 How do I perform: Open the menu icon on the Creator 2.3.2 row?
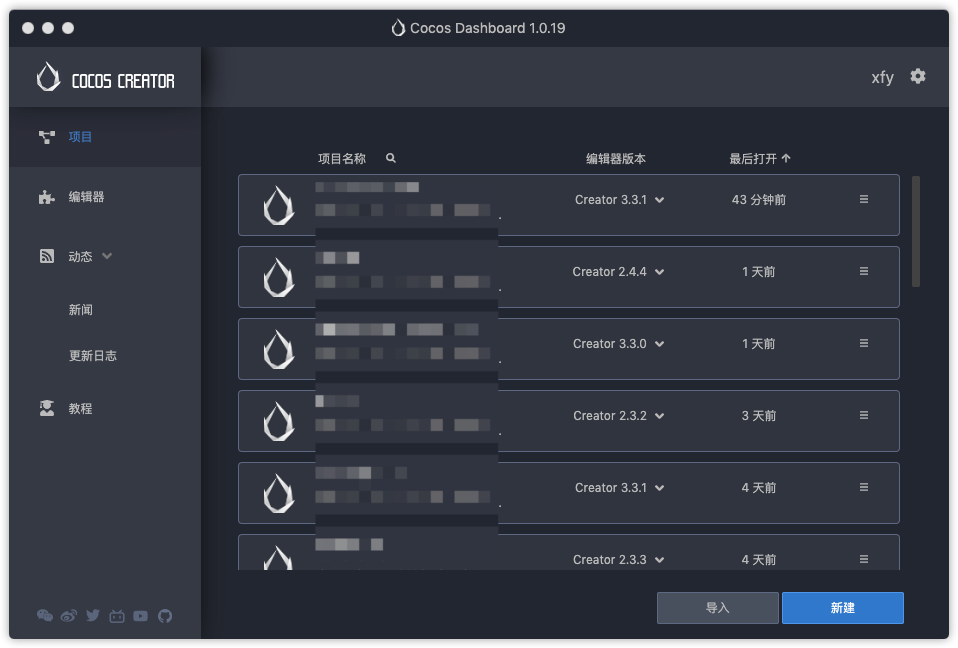[864, 415]
